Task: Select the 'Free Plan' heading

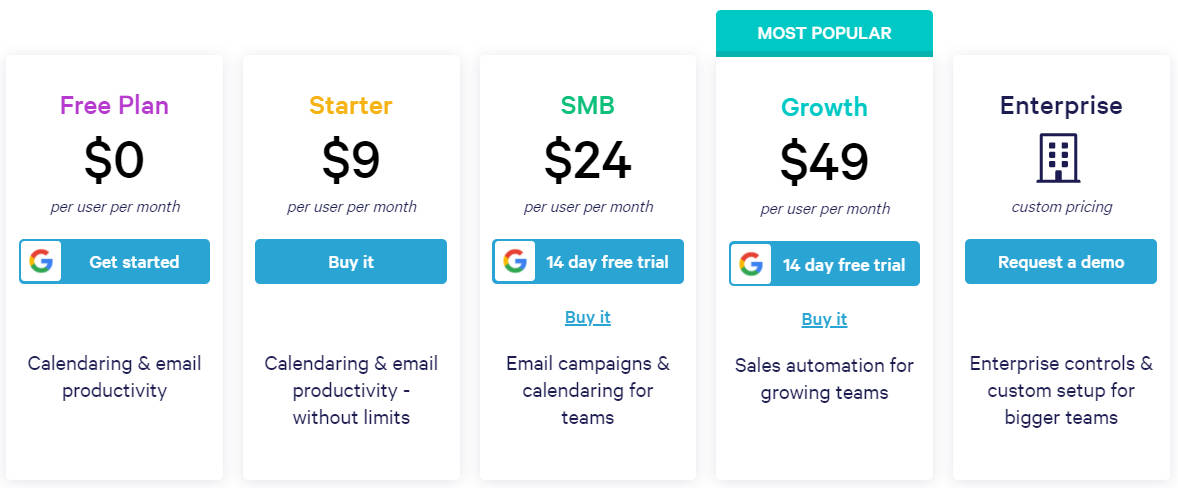Action: (114, 105)
